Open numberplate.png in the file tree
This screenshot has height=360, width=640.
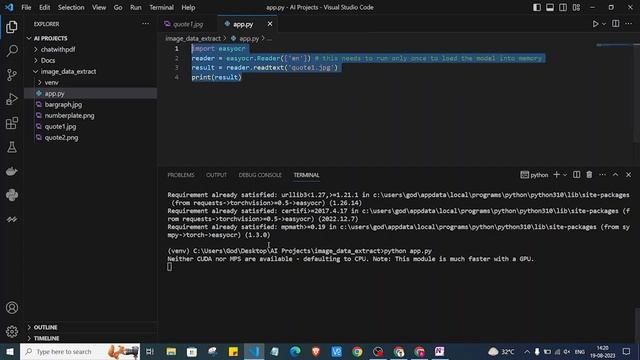coord(91,116)
